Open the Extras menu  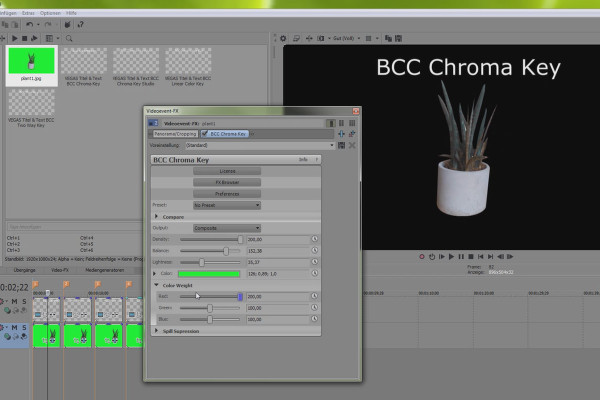click(x=28, y=13)
